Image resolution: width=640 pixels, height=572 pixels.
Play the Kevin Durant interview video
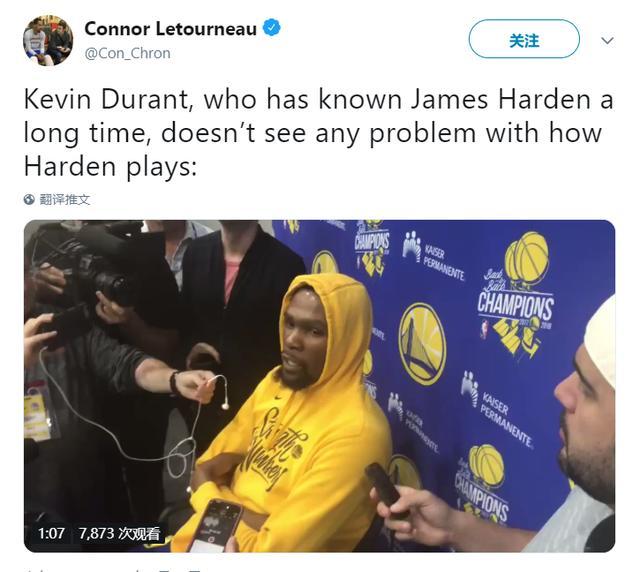tap(320, 386)
